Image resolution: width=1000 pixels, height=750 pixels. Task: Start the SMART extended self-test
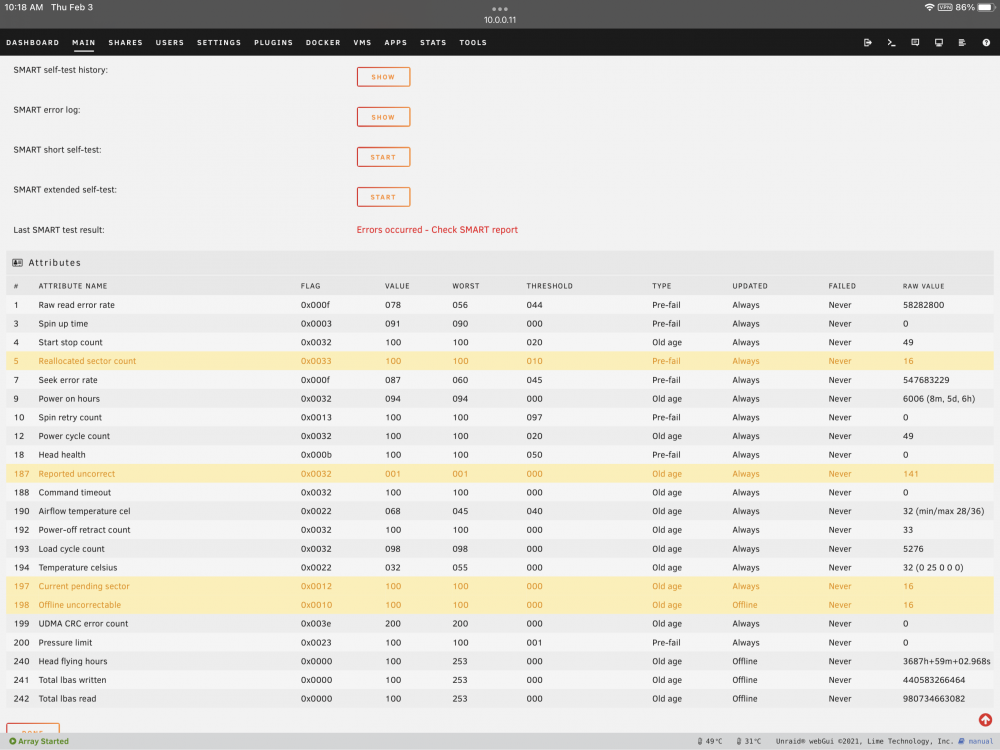click(x=383, y=197)
